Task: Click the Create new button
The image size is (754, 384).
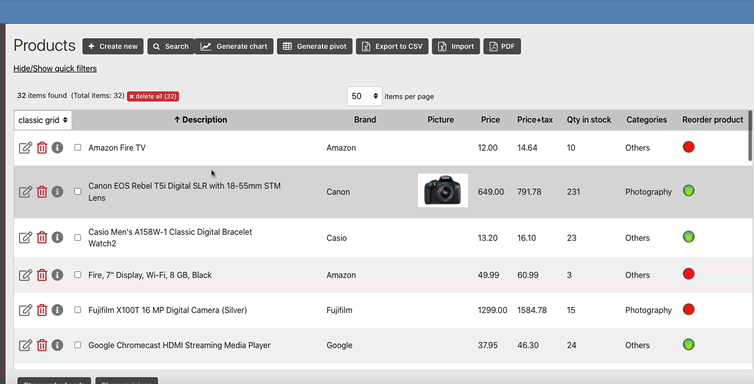Action: (113, 46)
